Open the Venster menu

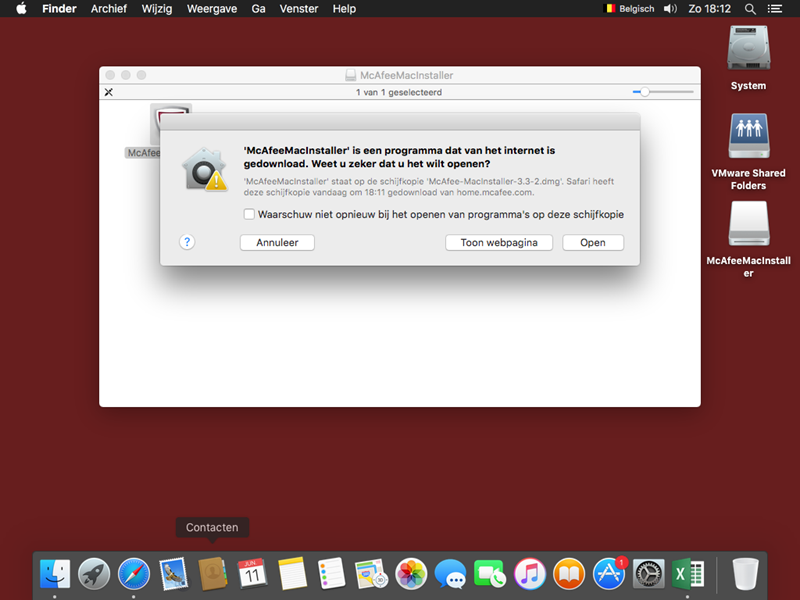pyautogui.click(x=298, y=9)
